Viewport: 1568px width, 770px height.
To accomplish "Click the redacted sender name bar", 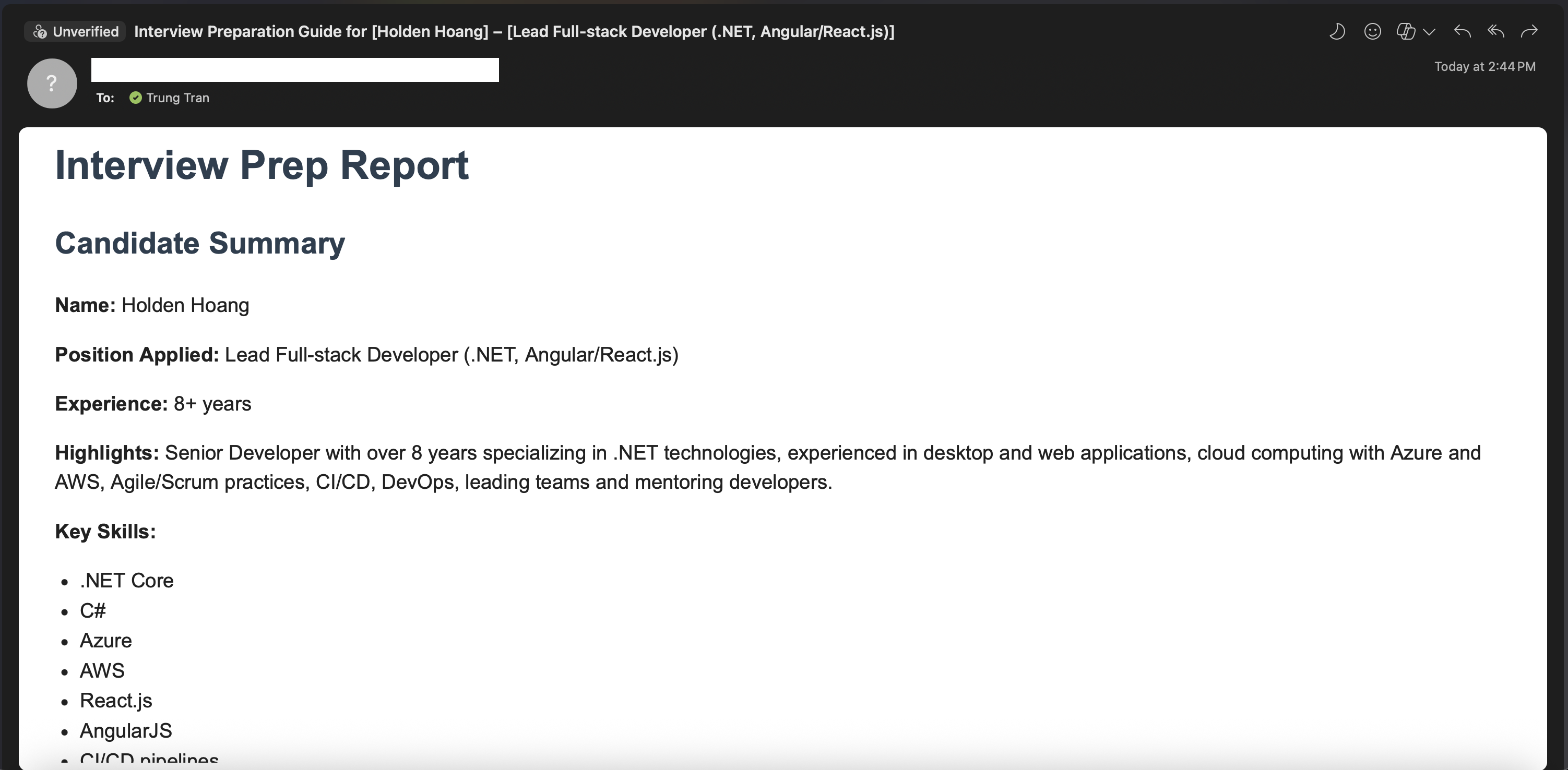I will pyautogui.click(x=294, y=70).
